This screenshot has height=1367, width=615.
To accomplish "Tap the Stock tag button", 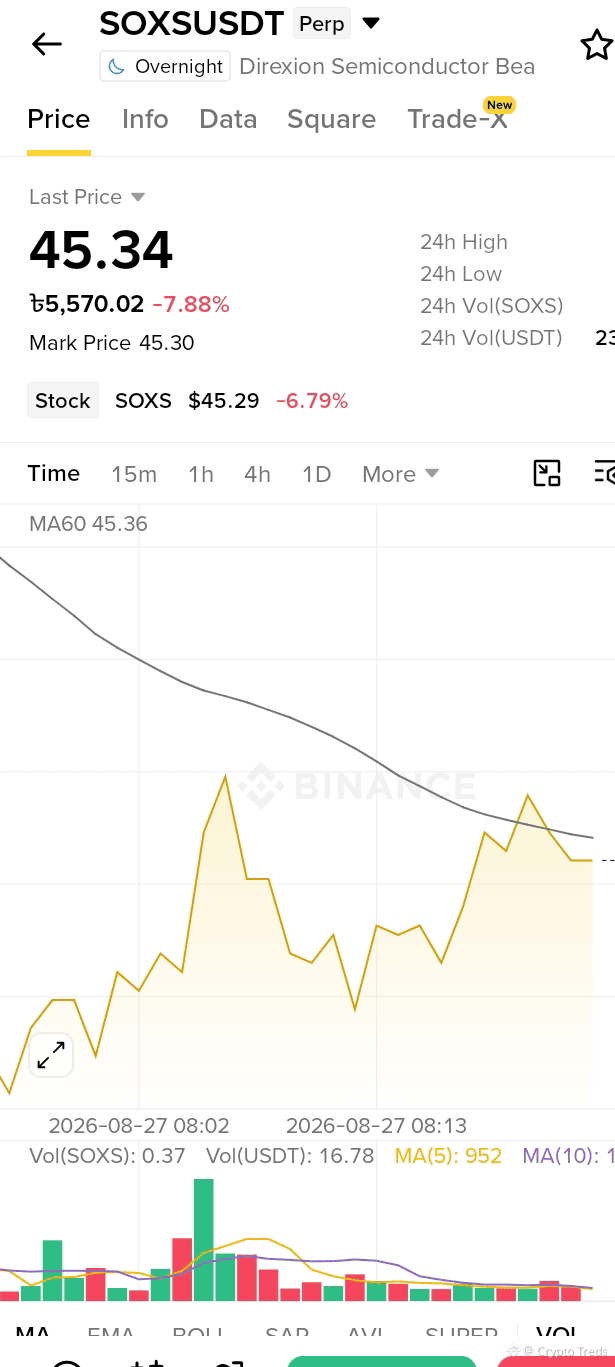I will (x=63, y=401).
